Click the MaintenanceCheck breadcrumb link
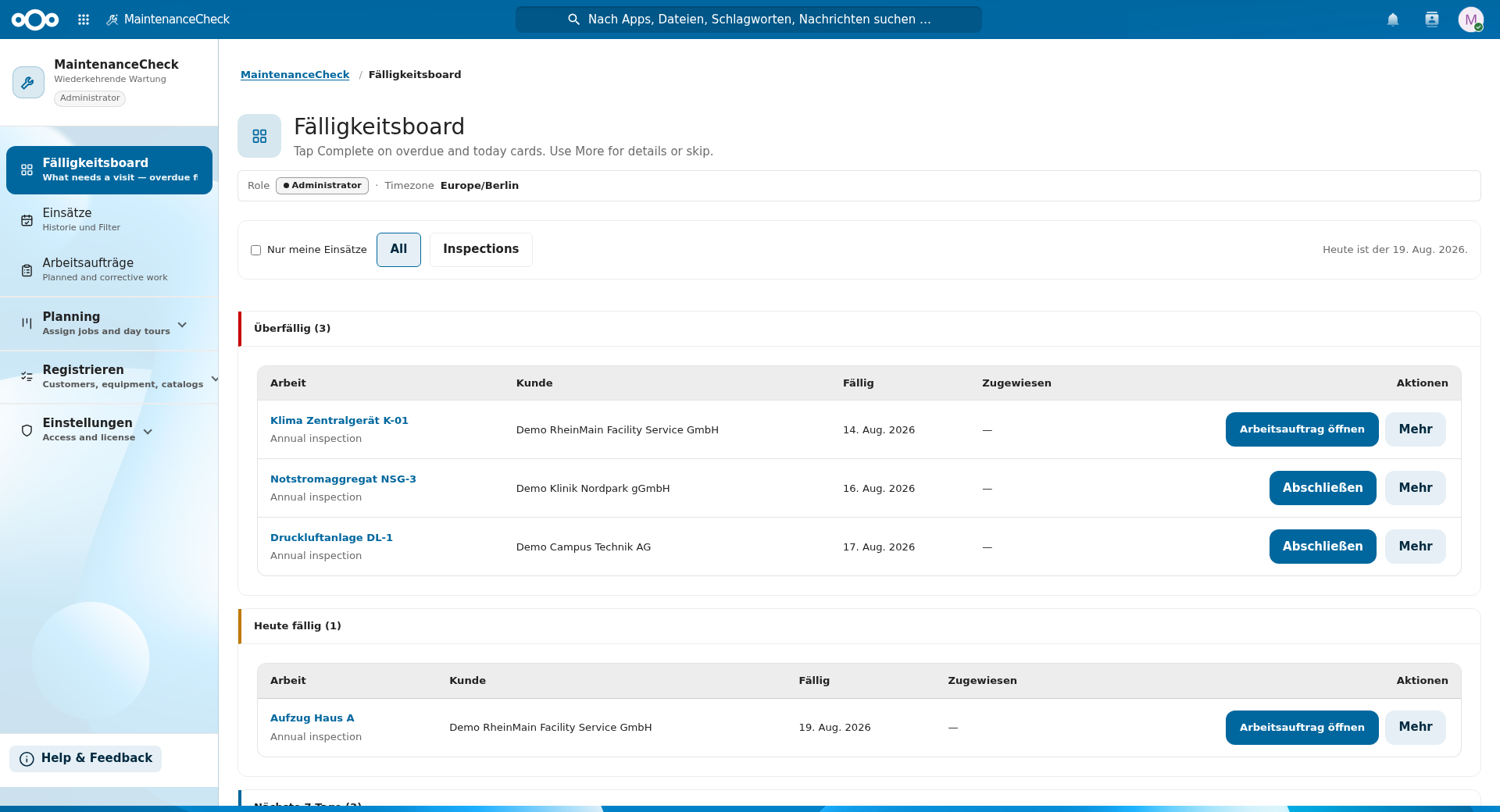The height and width of the screenshot is (812, 1500). [x=295, y=75]
